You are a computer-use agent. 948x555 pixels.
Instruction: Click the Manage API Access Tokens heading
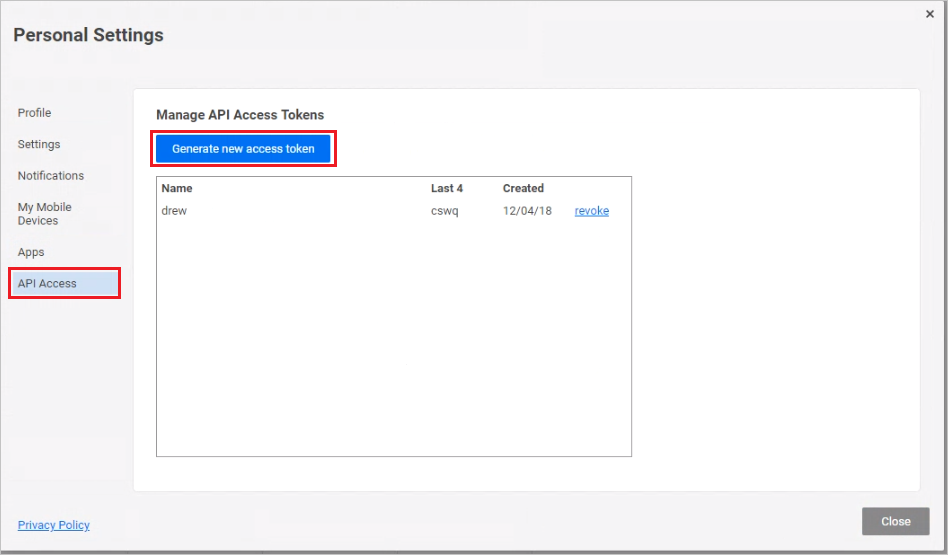coord(240,115)
